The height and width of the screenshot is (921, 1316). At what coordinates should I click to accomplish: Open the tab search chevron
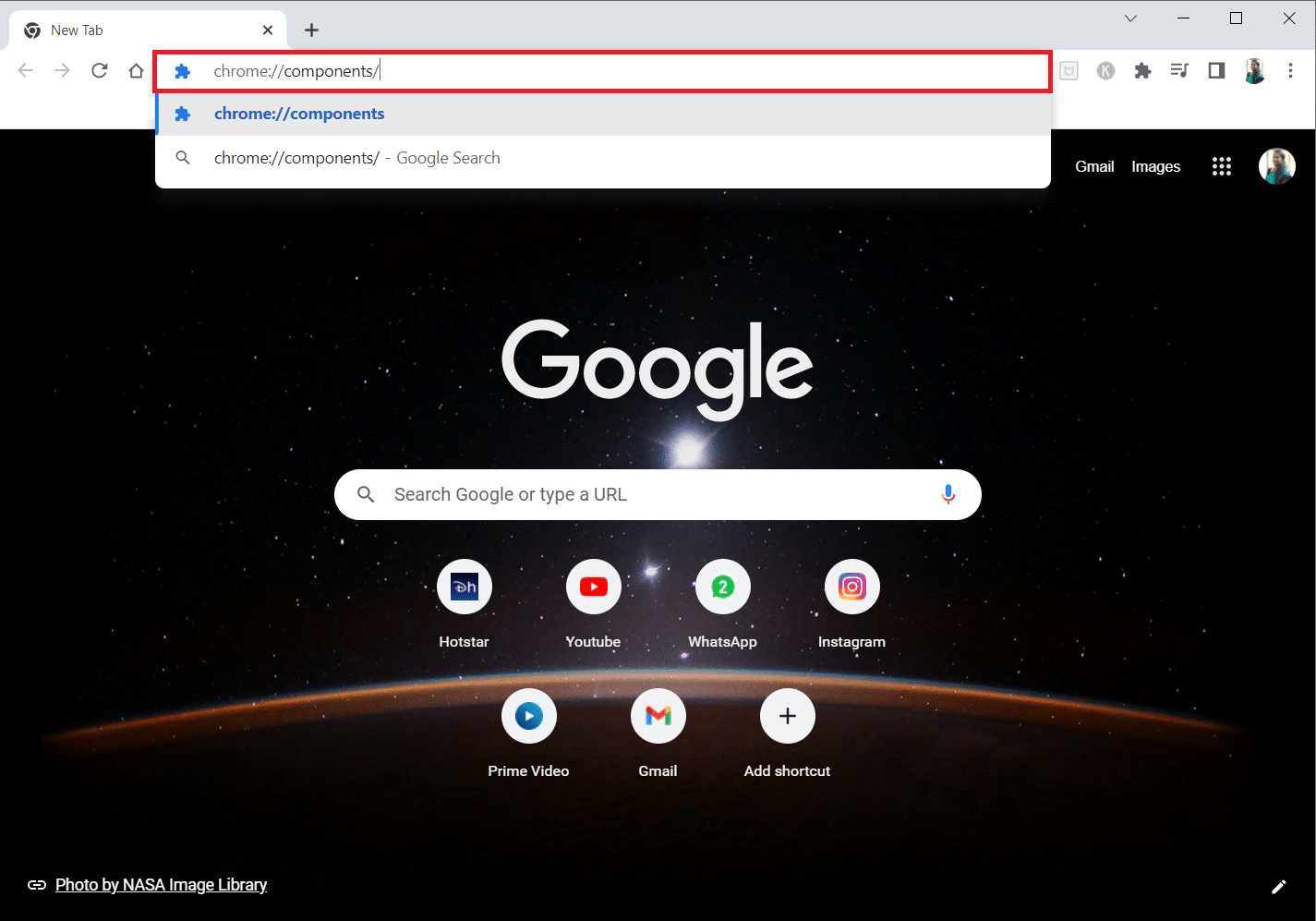point(1130,18)
